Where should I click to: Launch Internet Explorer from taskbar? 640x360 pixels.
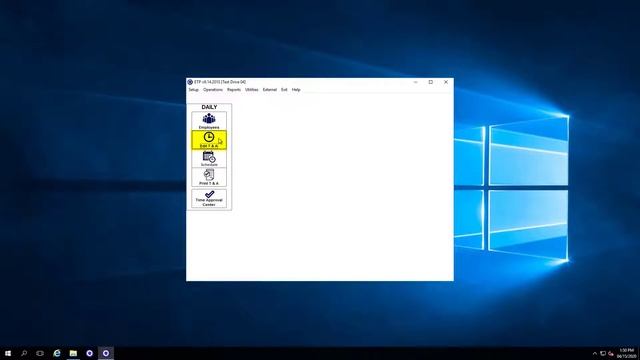(57, 353)
